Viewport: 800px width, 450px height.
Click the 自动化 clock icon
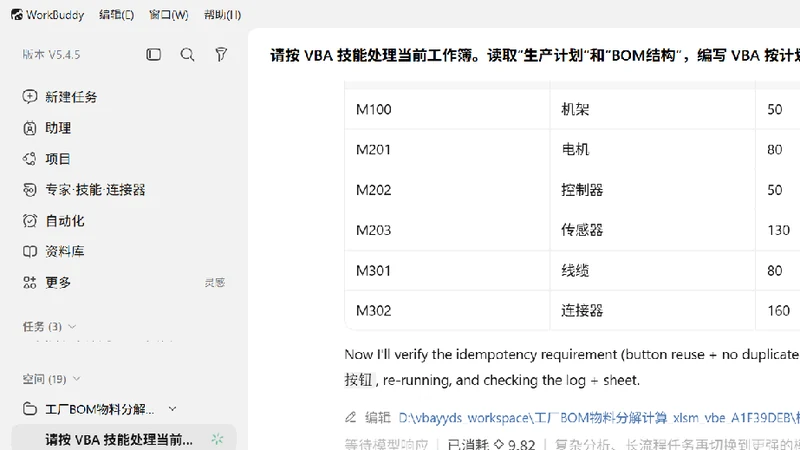coord(30,220)
